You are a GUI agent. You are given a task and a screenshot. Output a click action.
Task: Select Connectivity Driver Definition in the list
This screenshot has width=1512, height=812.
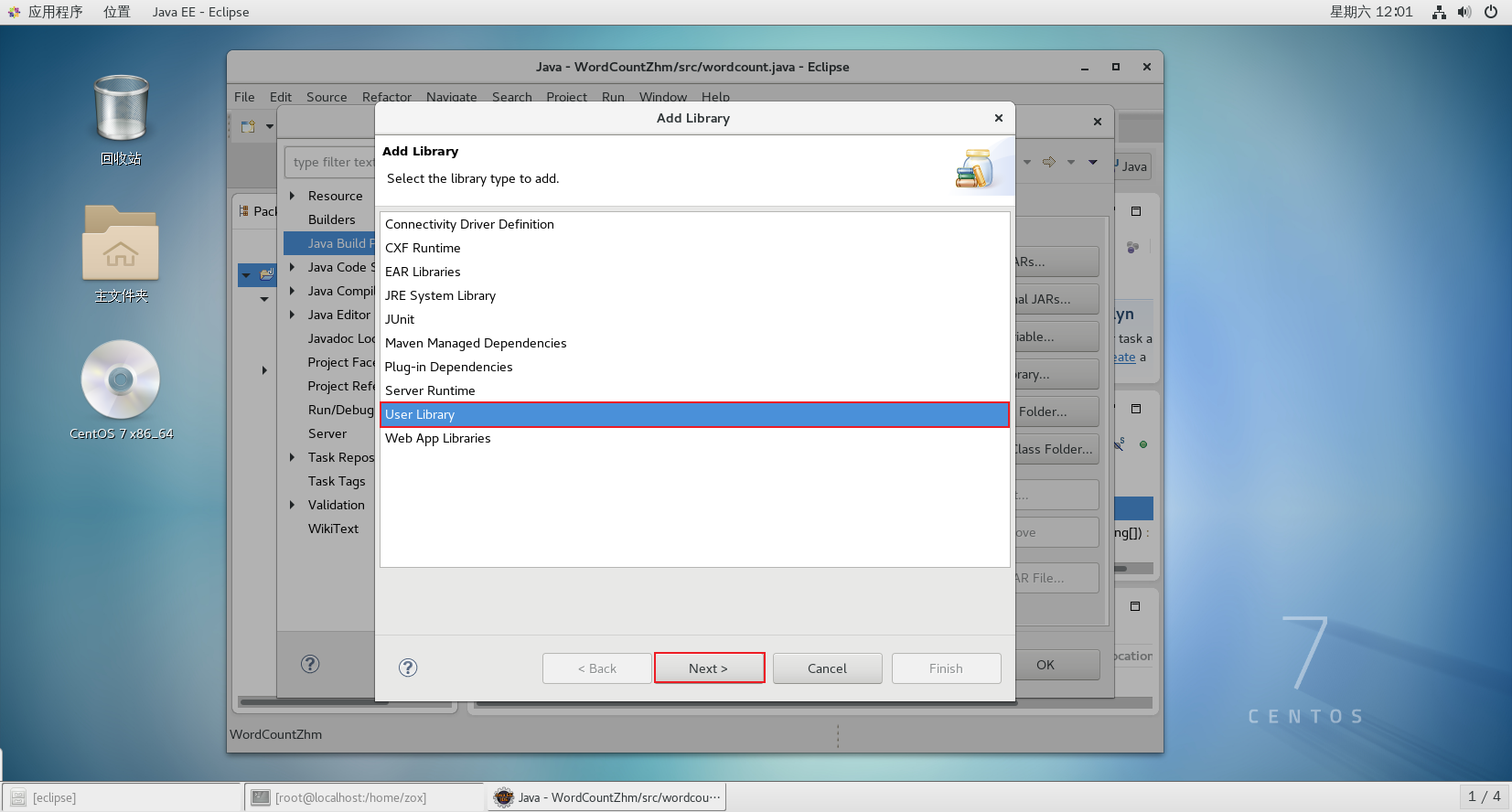[694, 224]
